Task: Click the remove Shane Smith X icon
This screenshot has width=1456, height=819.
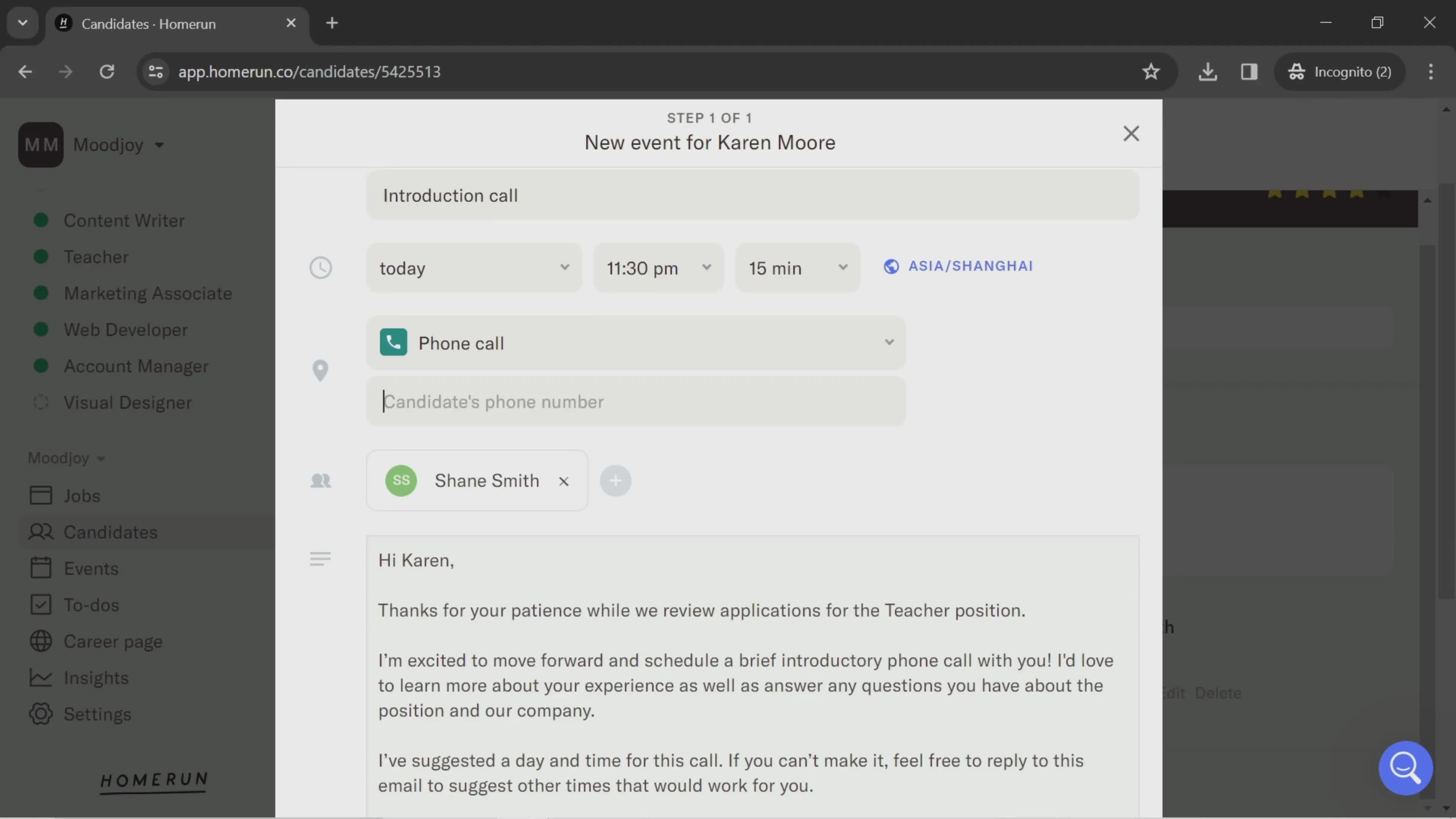Action: point(563,481)
